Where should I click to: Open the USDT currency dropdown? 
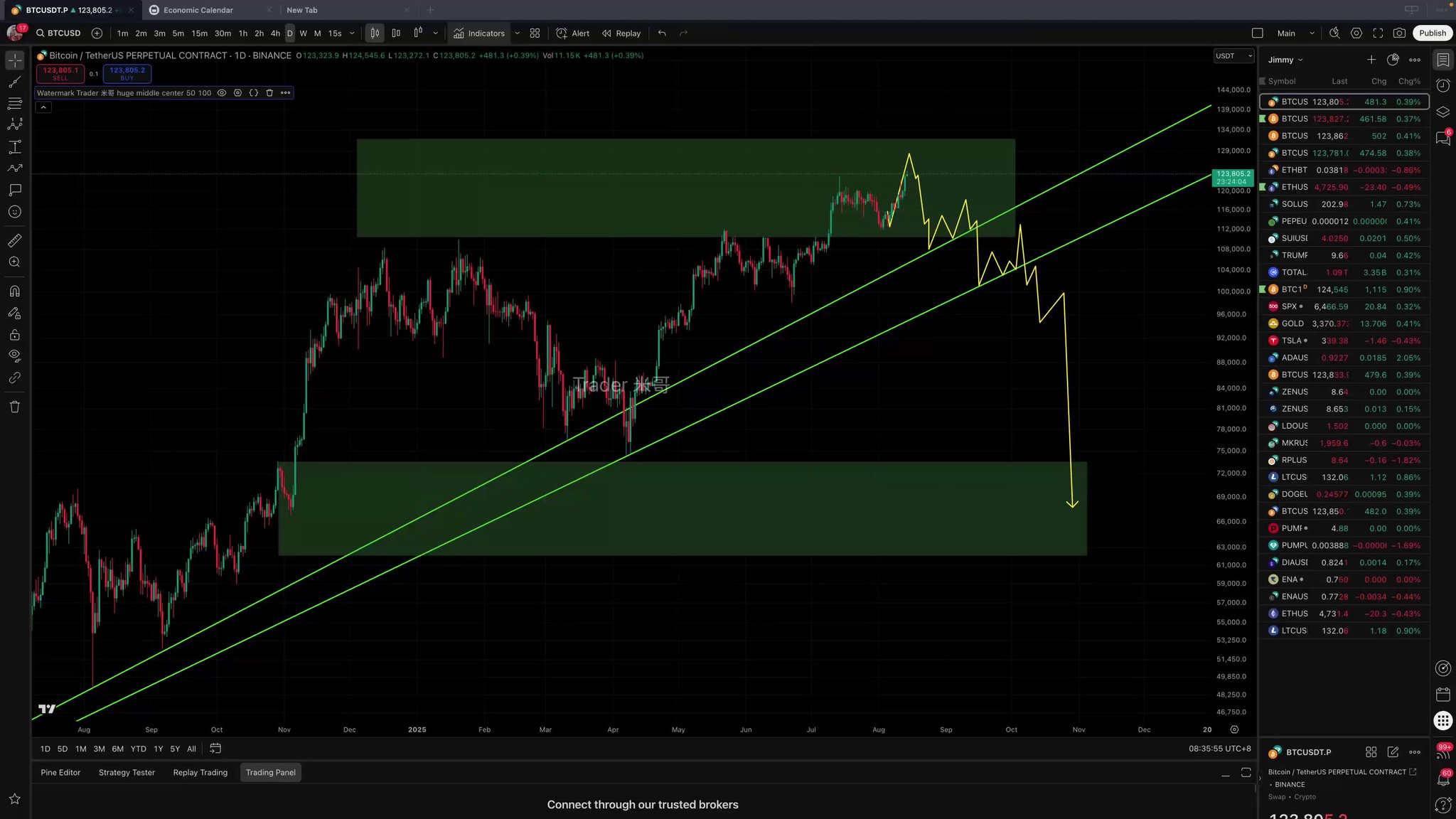1233,56
